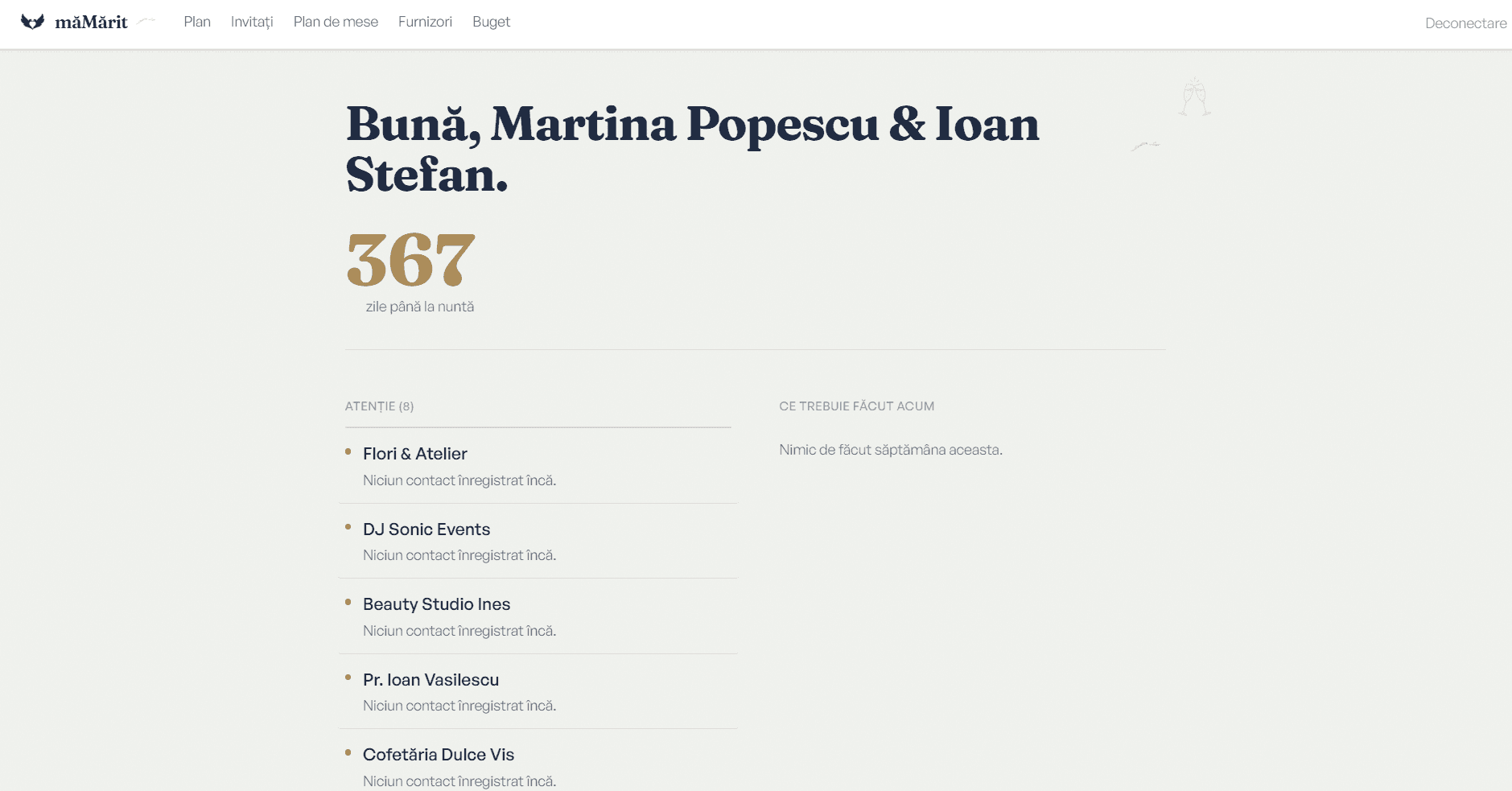Log out using Deconectare link
The image size is (1512, 791).
point(1465,23)
